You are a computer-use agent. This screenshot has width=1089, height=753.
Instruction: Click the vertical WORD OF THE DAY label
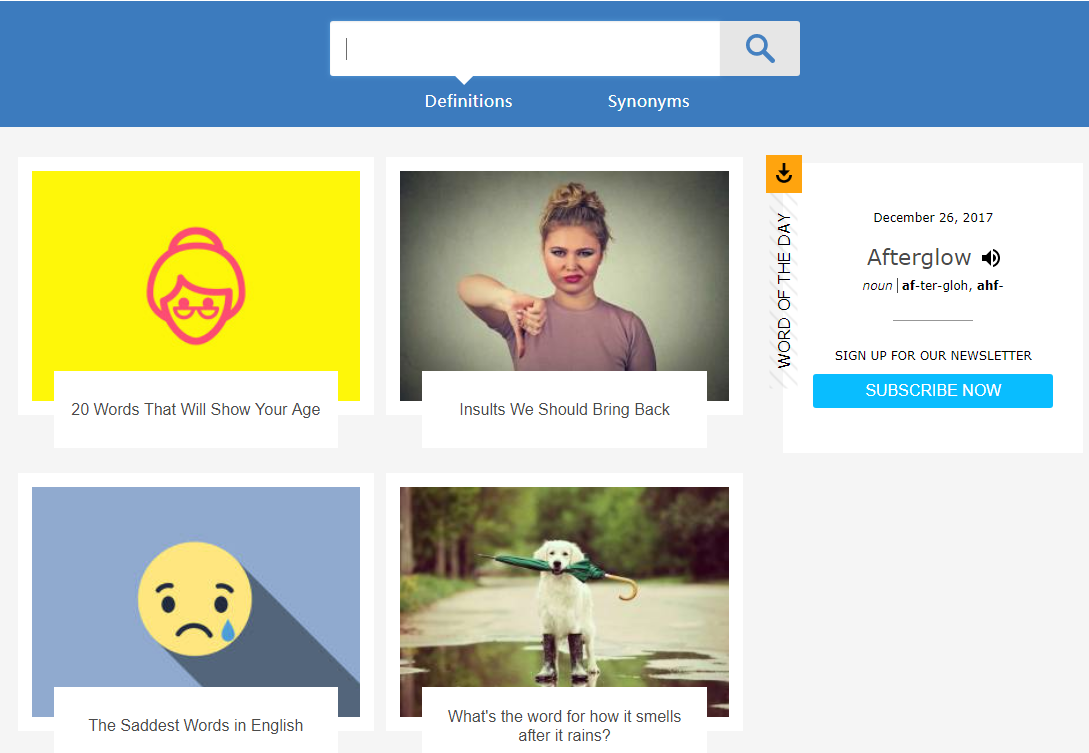(784, 290)
